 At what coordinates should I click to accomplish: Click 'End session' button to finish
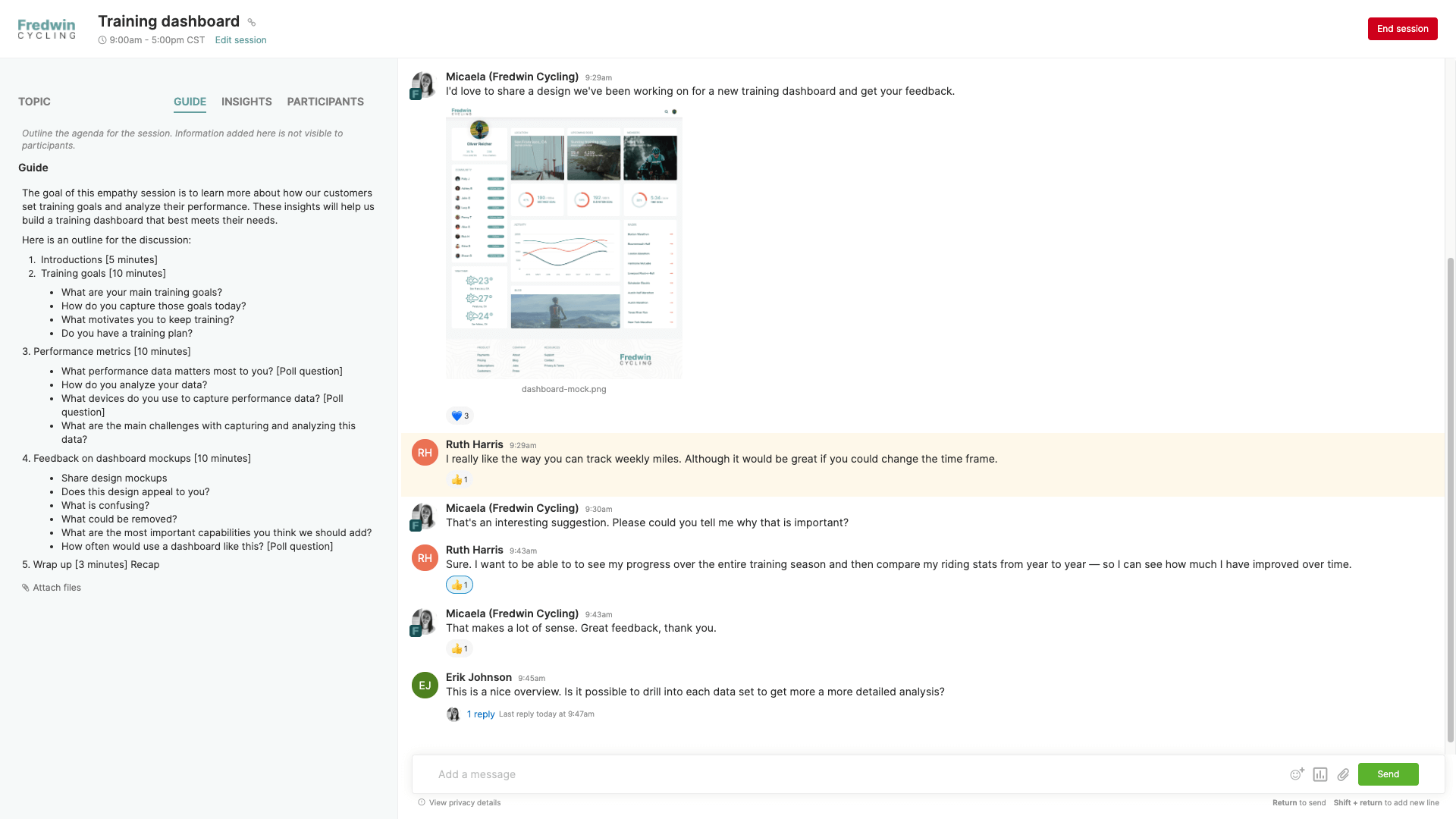pos(1402,28)
